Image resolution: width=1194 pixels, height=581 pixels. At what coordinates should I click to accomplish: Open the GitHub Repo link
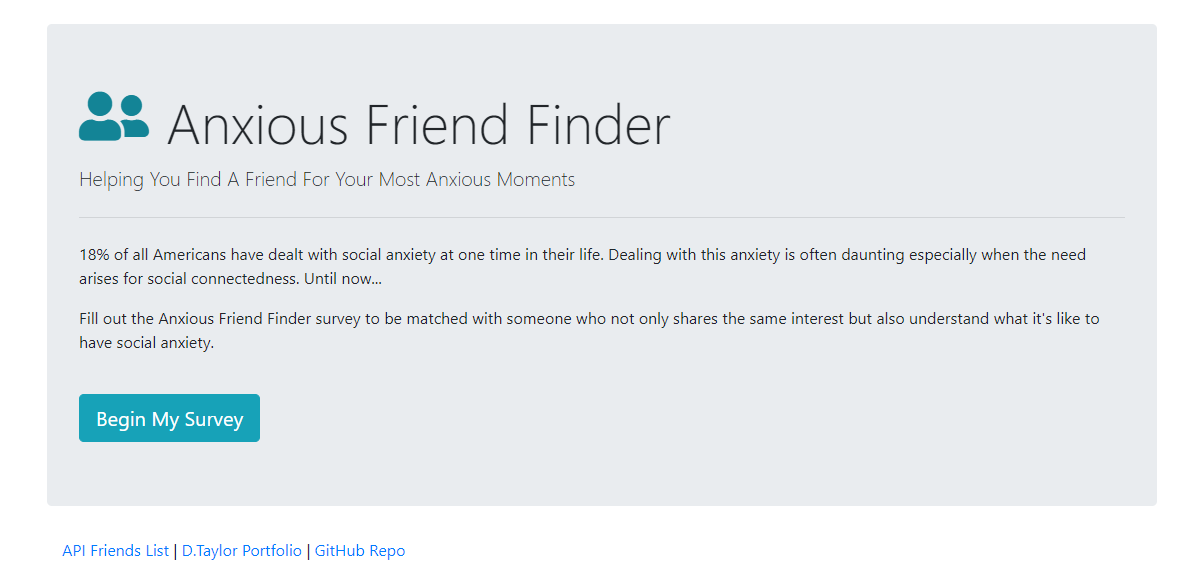pos(360,551)
